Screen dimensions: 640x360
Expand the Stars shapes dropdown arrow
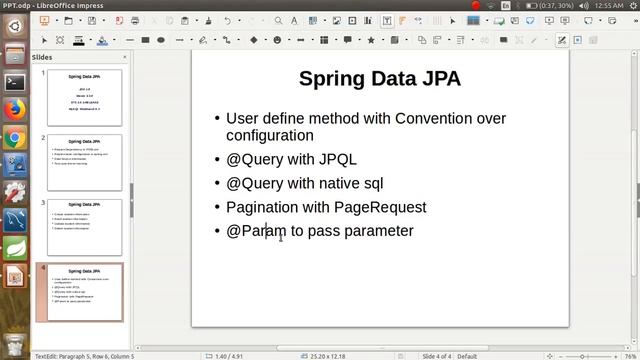click(x=383, y=40)
